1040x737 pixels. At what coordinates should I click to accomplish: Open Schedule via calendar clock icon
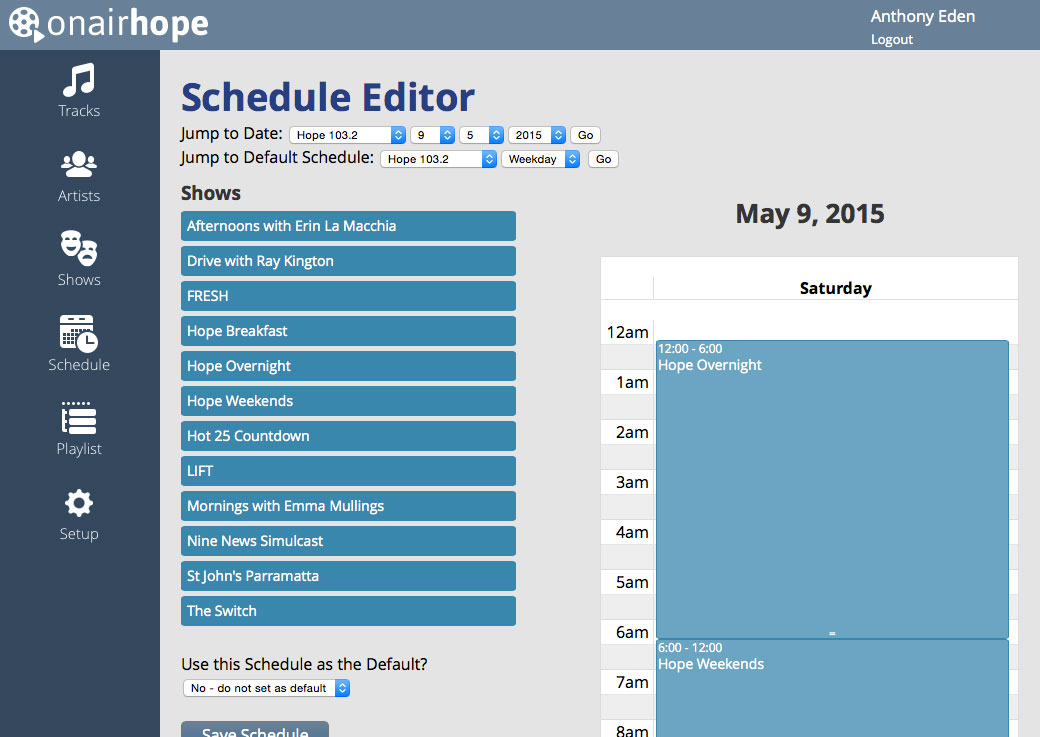(79, 333)
